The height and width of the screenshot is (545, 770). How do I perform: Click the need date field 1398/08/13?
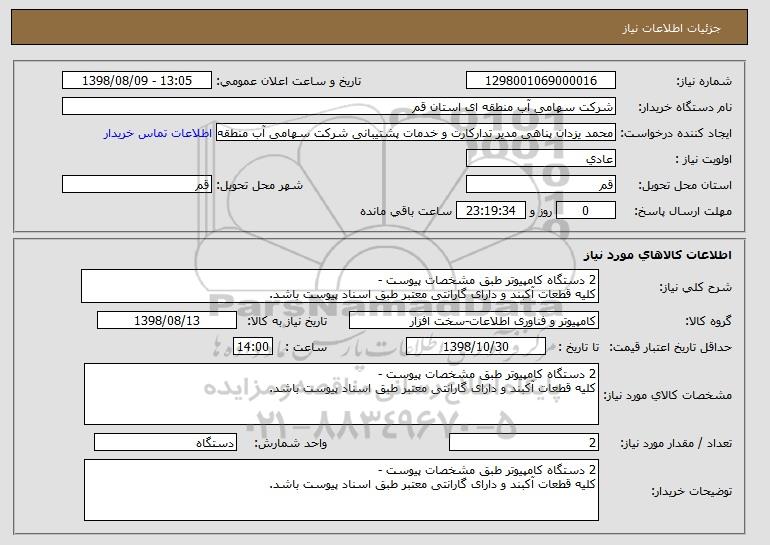coord(167,321)
